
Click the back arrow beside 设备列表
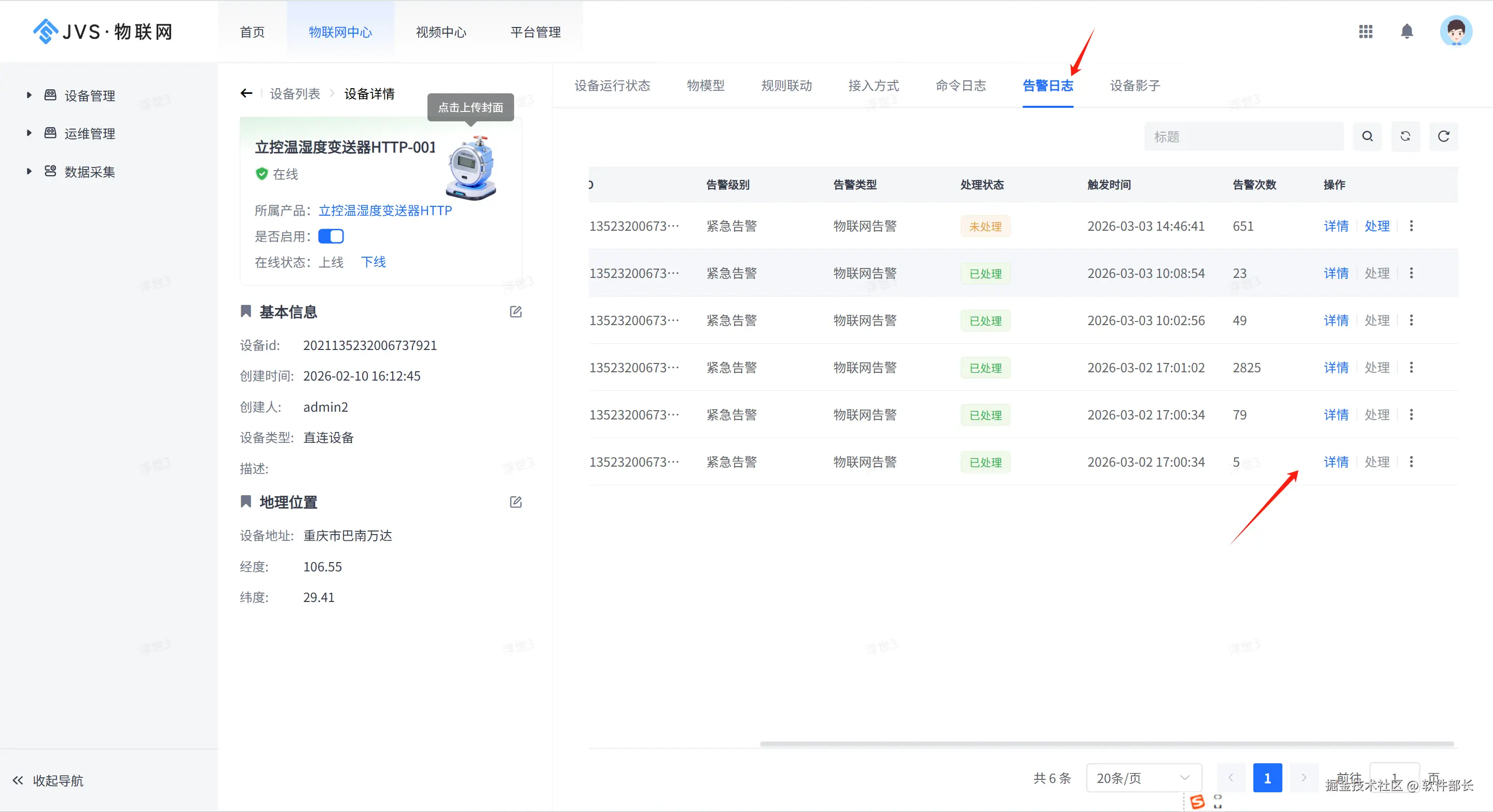(x=246, y=93)
